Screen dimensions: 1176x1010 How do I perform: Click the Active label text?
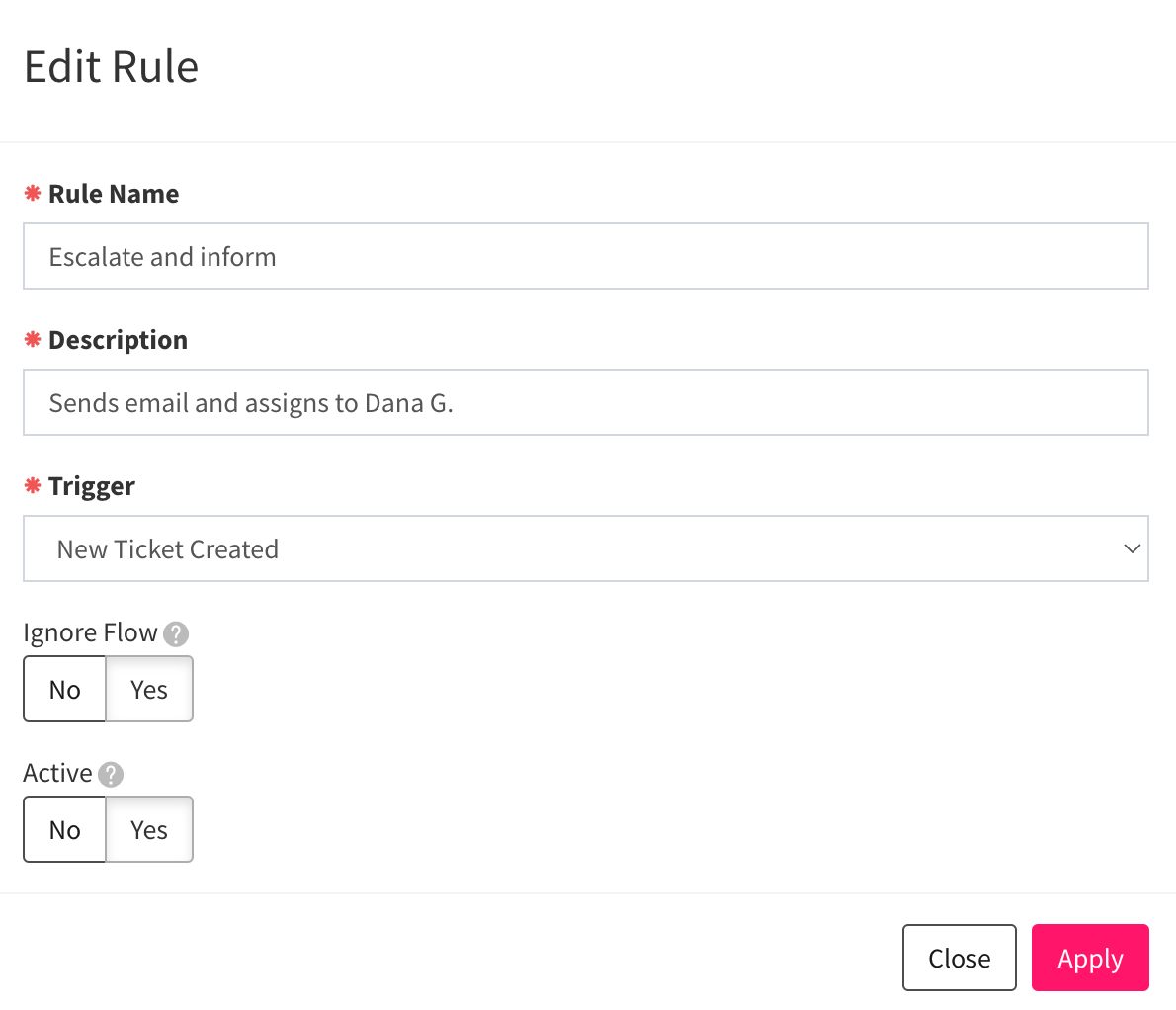tap(57, 773)
